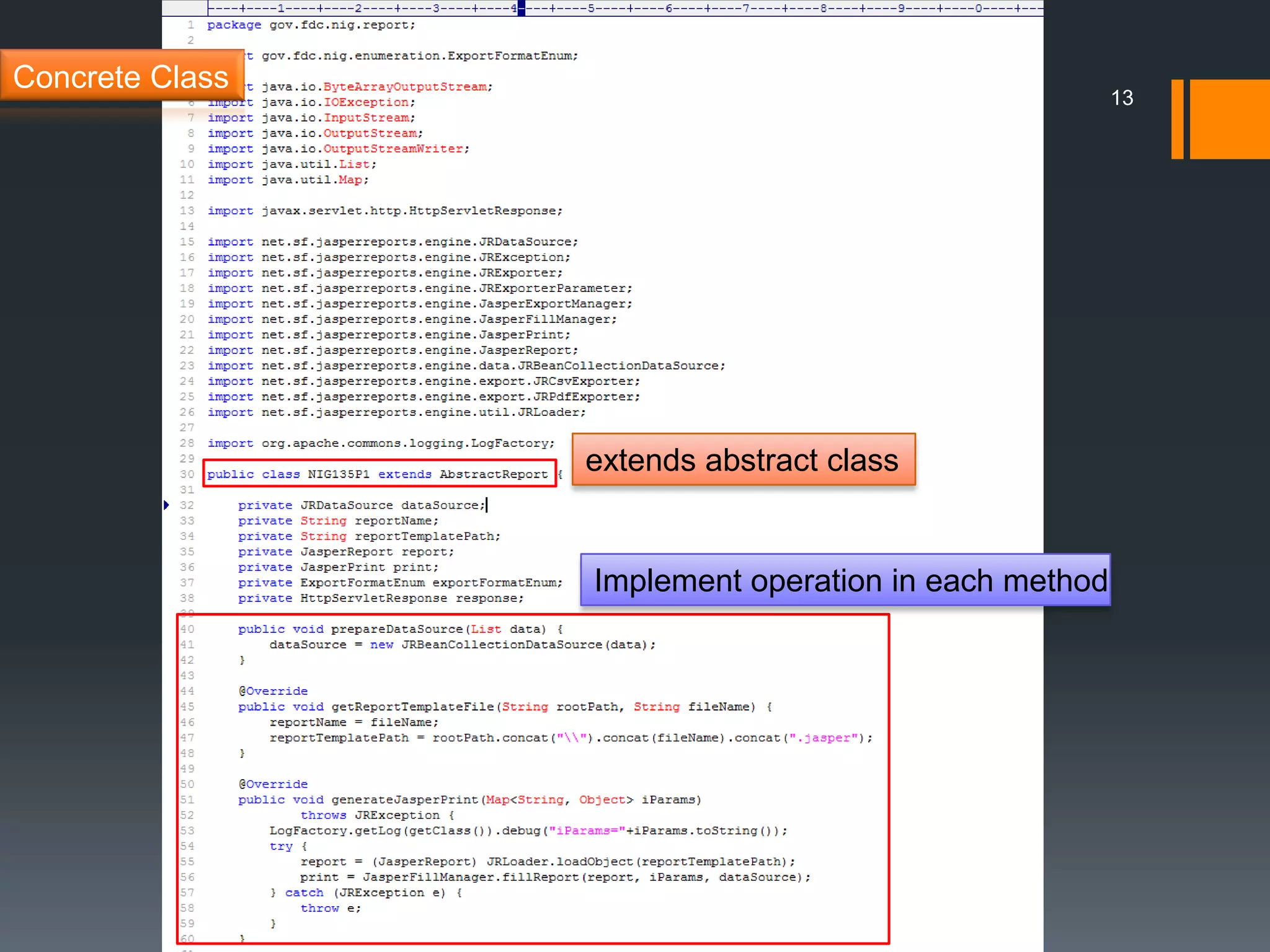Click the large orange square decoration
1270x952 pixels.
point(1229,119)
